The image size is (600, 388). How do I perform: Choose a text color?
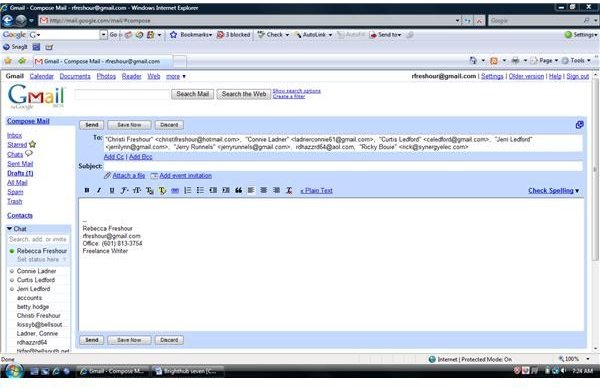pos(150,190)
